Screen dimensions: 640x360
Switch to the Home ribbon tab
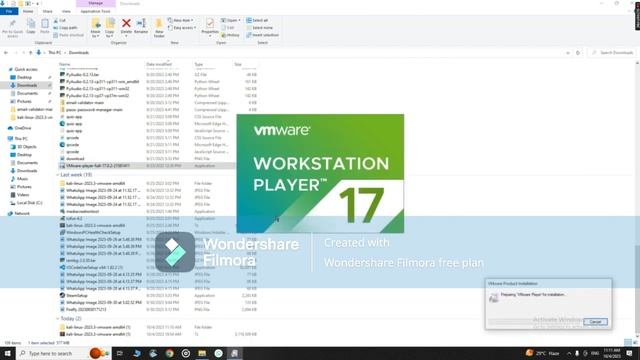pyautogui.click(x=28, y=11)
